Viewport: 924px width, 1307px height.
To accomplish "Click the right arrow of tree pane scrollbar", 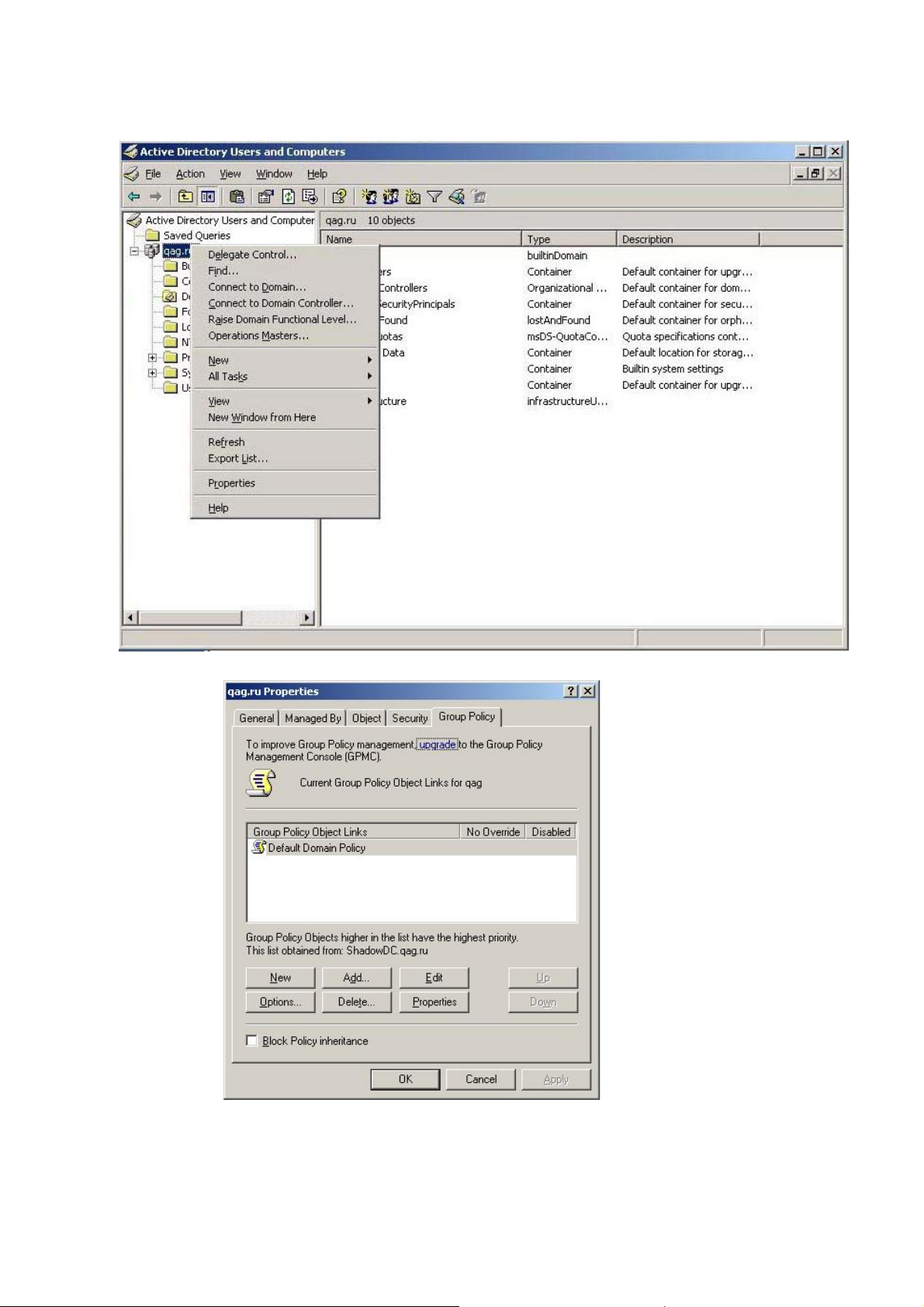I will pyautogui.click(x=307, y=617).
